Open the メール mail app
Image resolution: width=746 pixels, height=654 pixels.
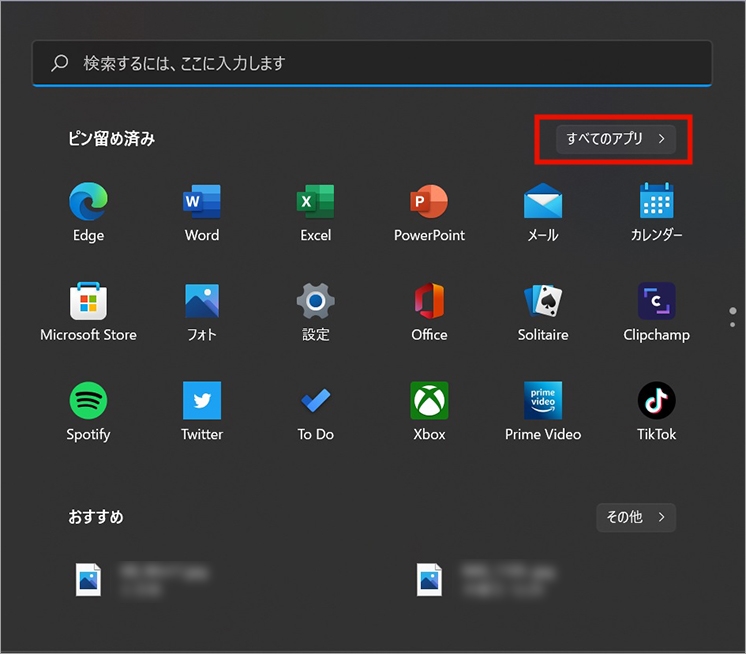(543, 212)
